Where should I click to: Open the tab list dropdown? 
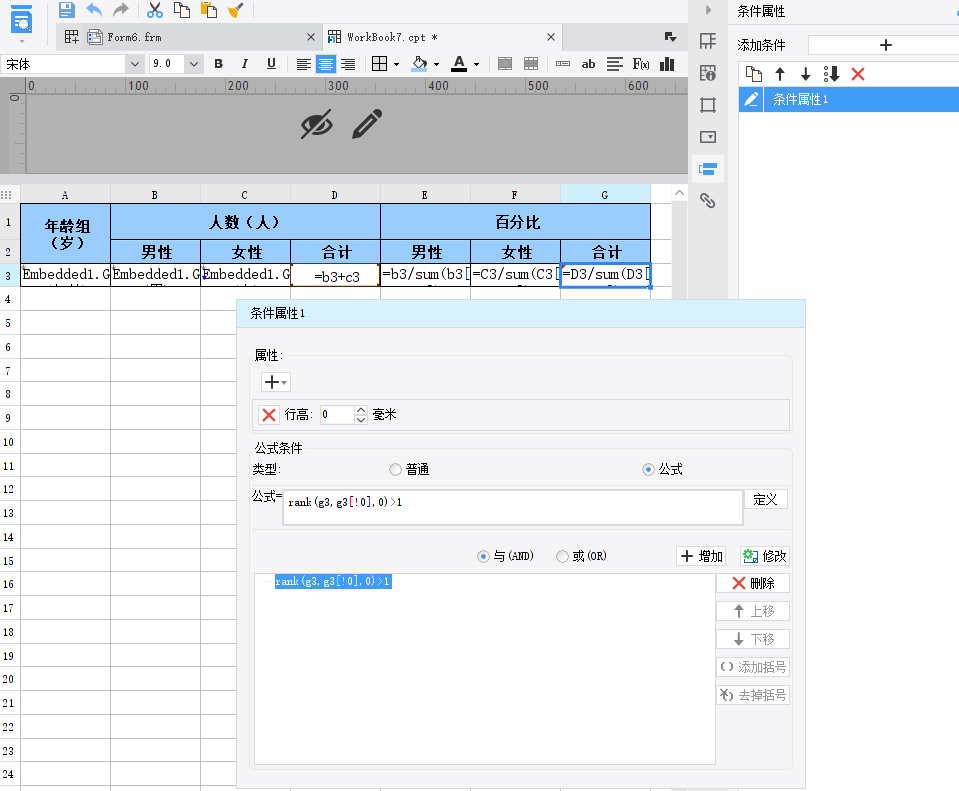[670, 37]
